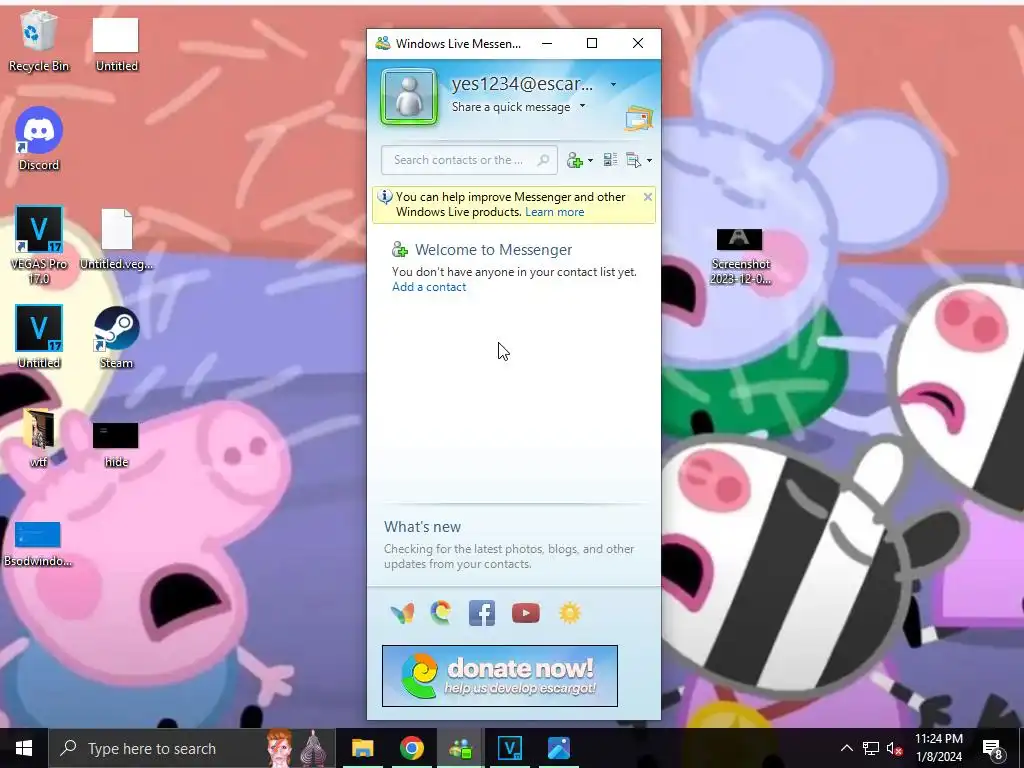This screenshot has height=768, width=1024.
Task: Expand the add contact dropdown arrow
Action: (x=590, y=160)
